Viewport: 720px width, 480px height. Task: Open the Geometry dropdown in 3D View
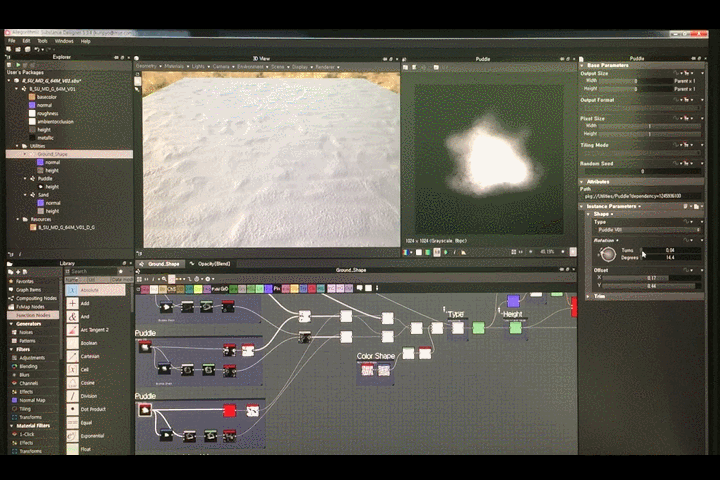click(x=148, y=67)
